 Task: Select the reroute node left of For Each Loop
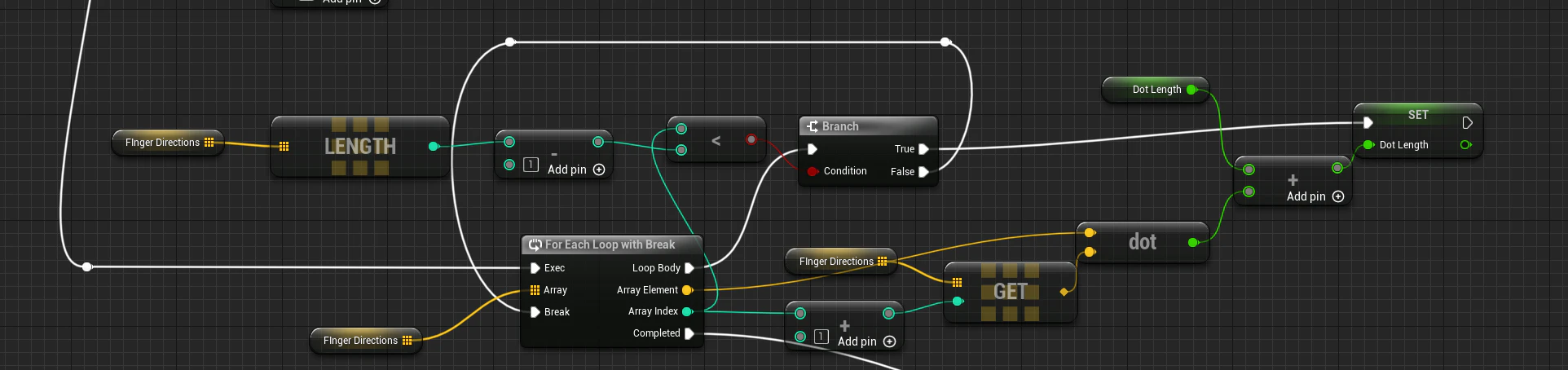[87, 266]
